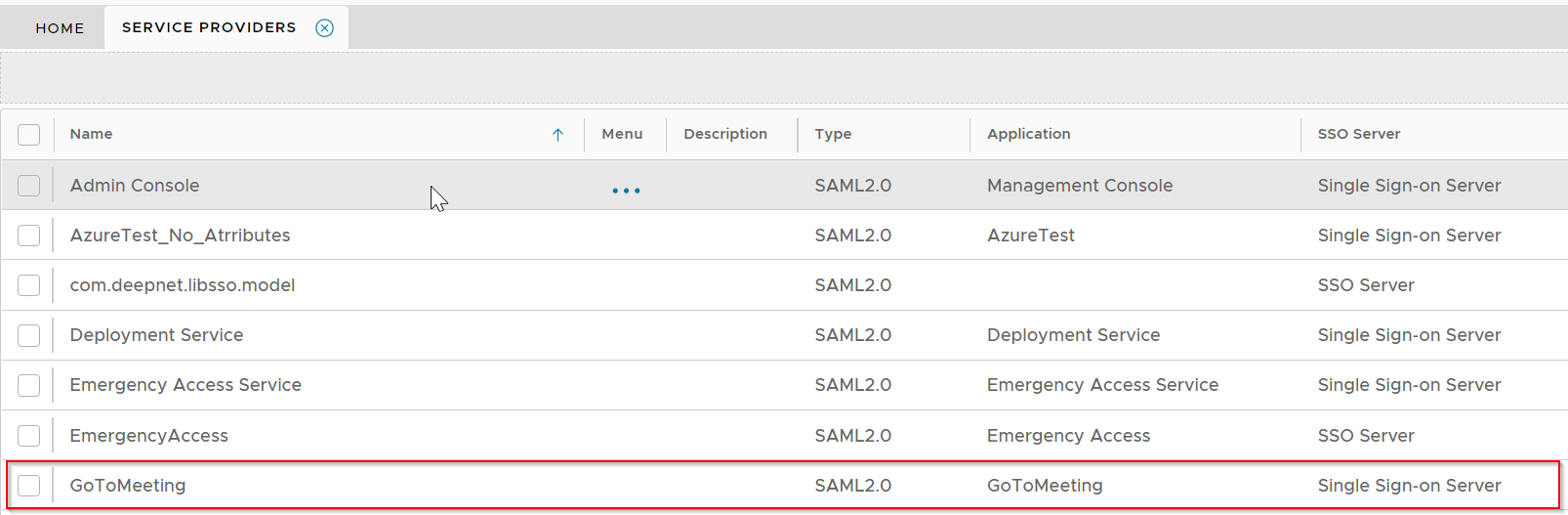Viewport: 1568px width, 515px height.
Task: Click the SSO Server column header
Action: pos(1358,134)
